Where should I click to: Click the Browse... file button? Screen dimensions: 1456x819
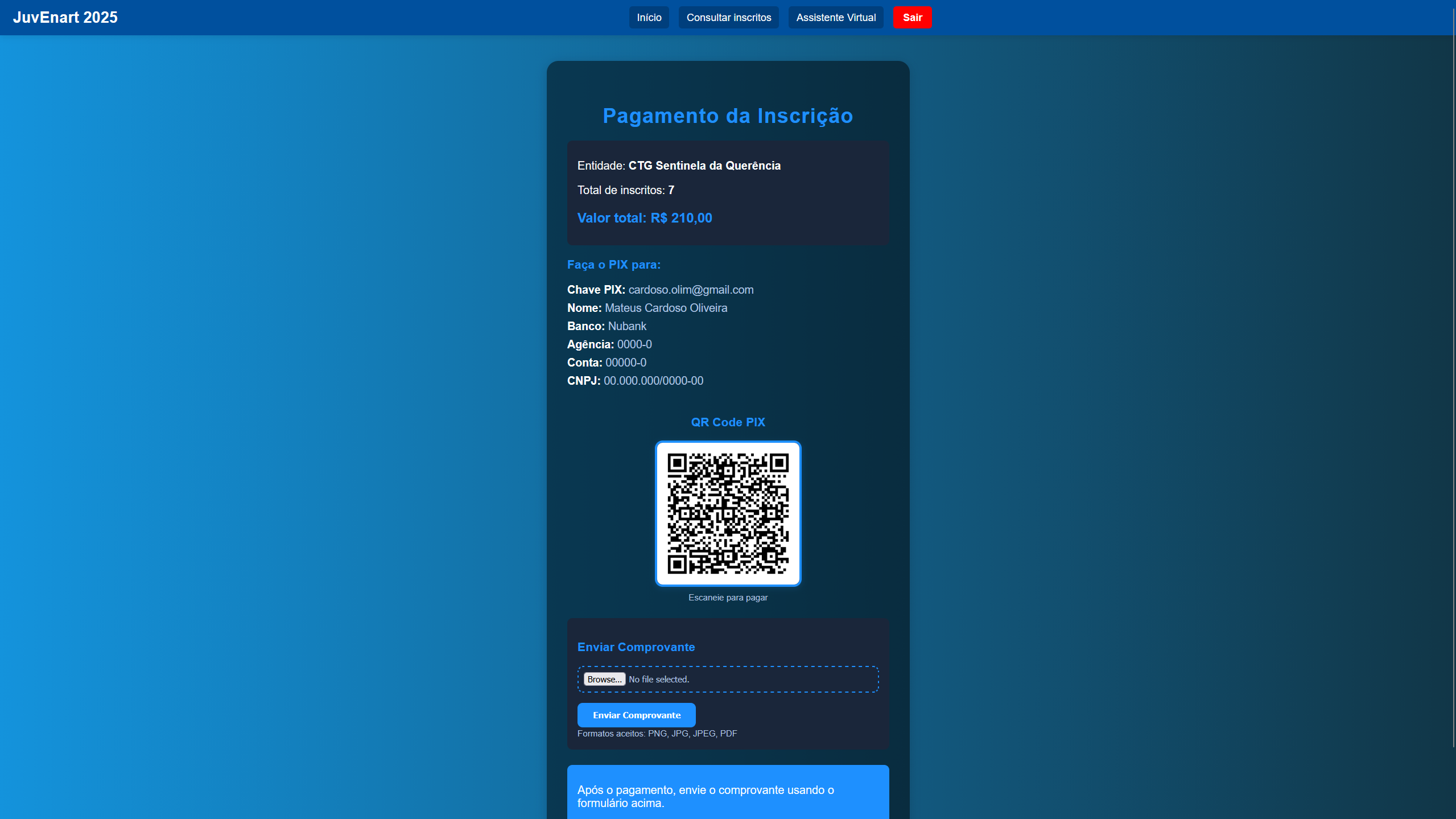[604, 679]
